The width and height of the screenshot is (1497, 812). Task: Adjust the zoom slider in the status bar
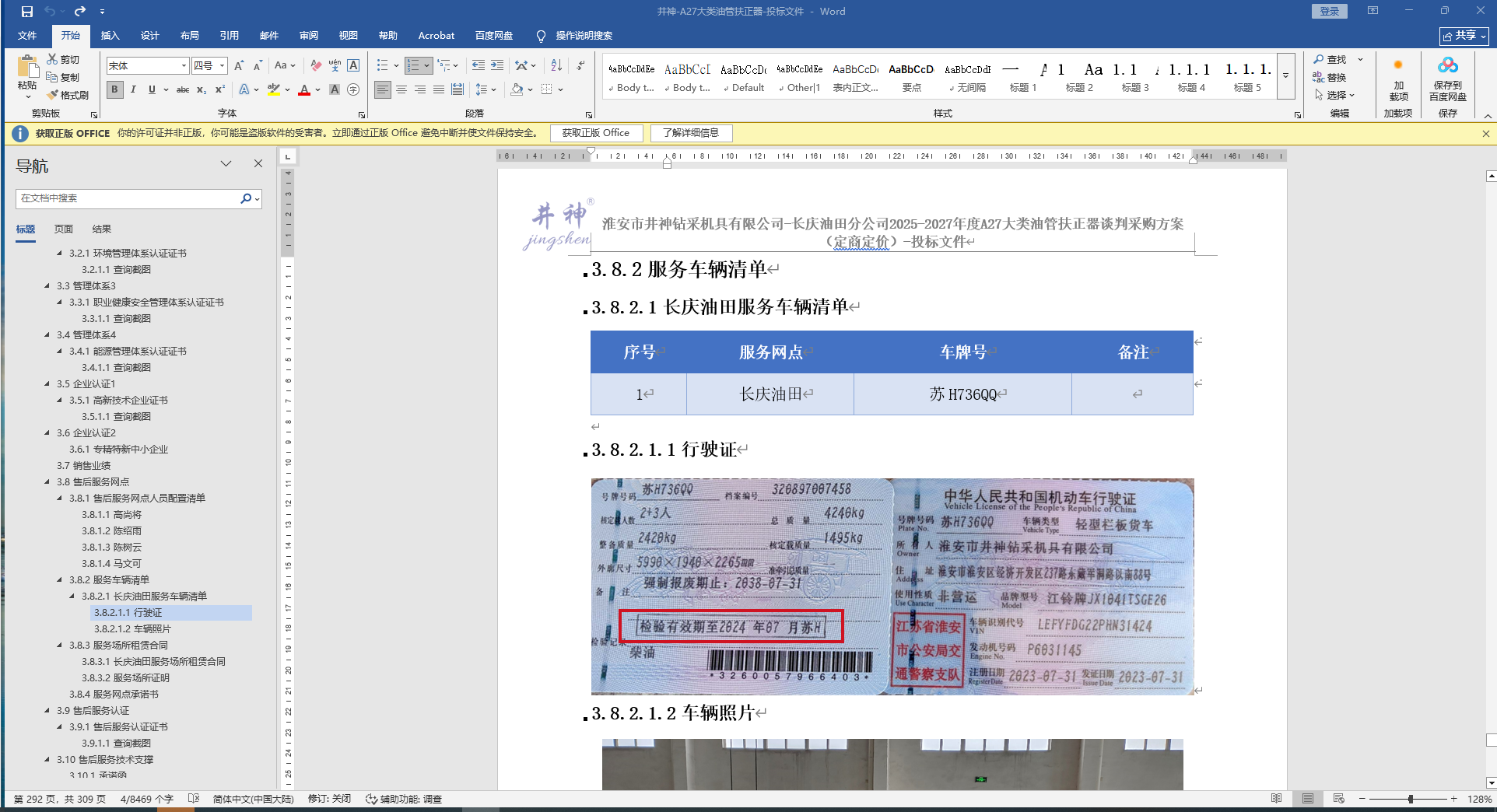pos(1410,799)
